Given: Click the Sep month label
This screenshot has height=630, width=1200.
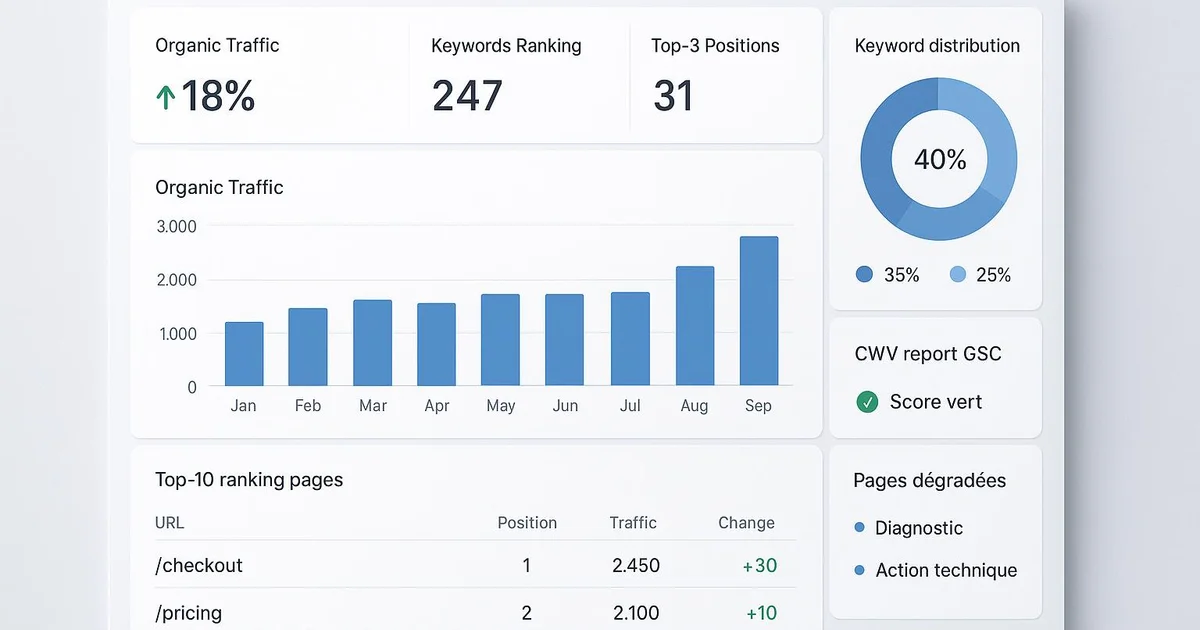Looking at the screenshot, I should (758, 406).
